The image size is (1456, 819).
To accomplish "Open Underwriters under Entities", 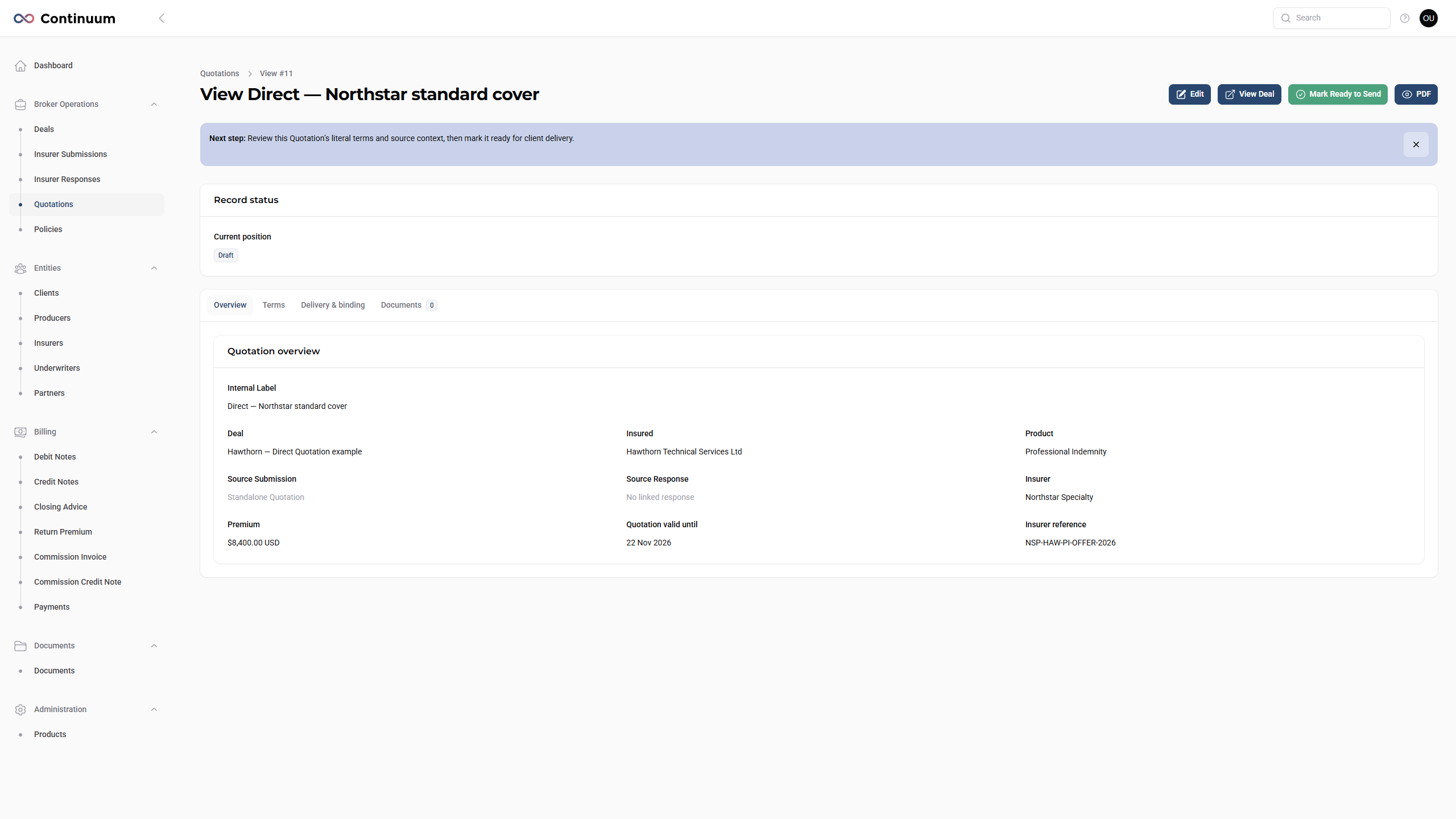I will click(x=86, y=368).
